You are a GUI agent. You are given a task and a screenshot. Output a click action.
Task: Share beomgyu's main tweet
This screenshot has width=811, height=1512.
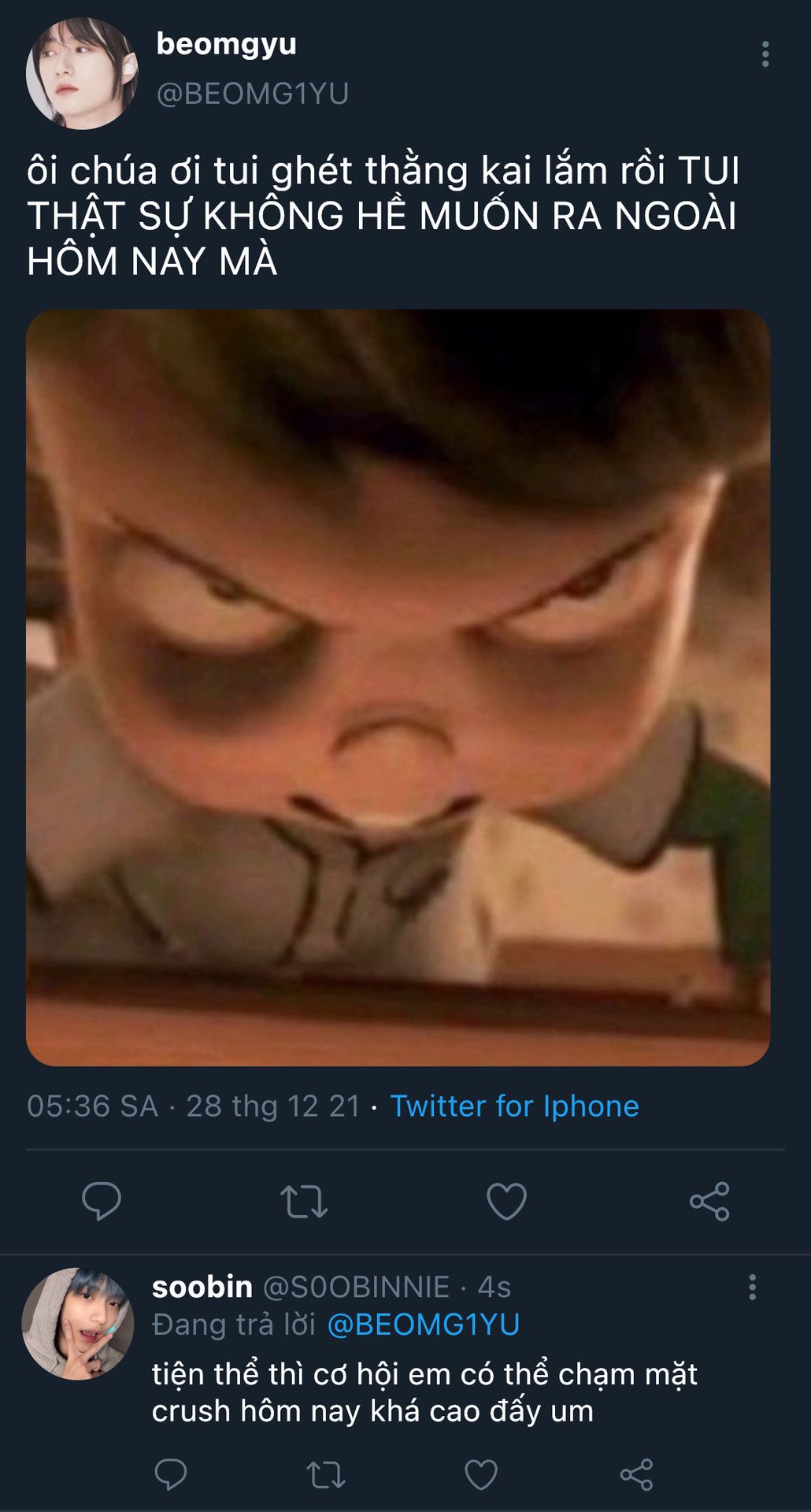(709, 1201)
